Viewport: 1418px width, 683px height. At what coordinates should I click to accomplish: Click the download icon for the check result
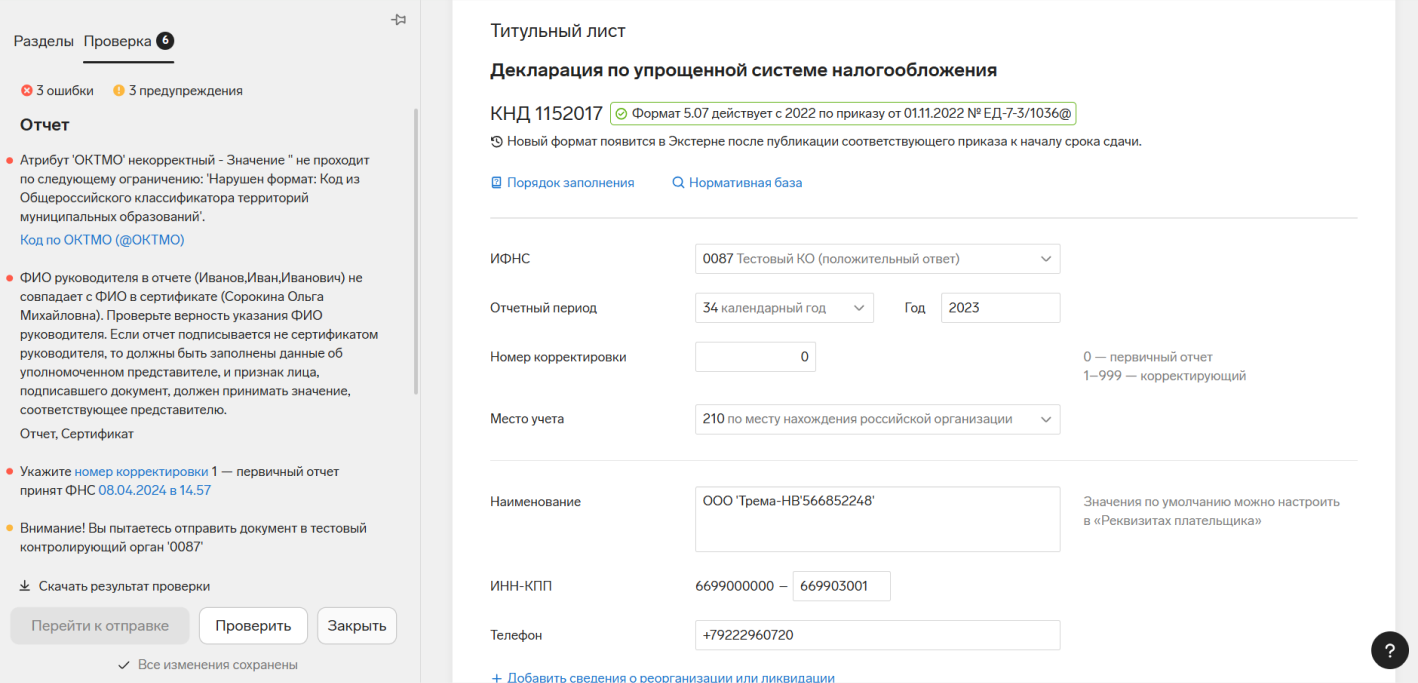click(x=25, y=587)
